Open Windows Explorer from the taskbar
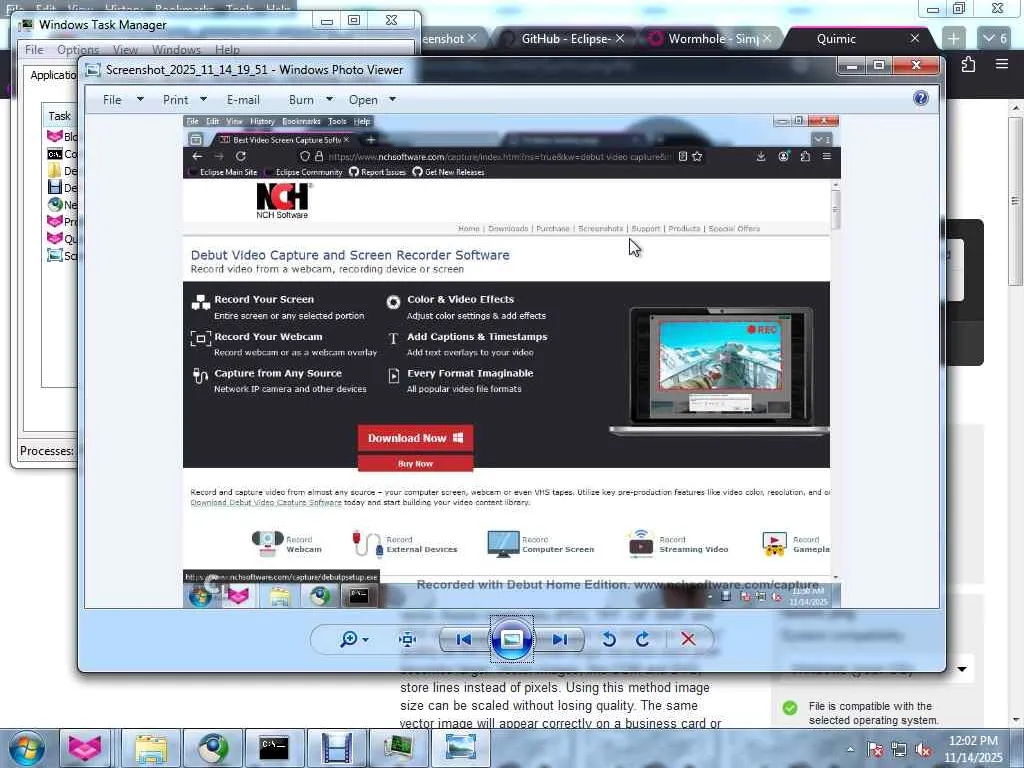Viewport: 1024px width, 768px height. [151, 748]
